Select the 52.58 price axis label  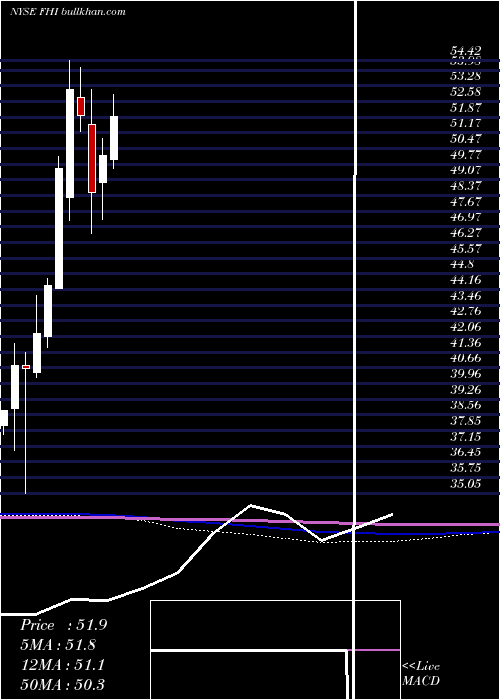pos(466,92)
